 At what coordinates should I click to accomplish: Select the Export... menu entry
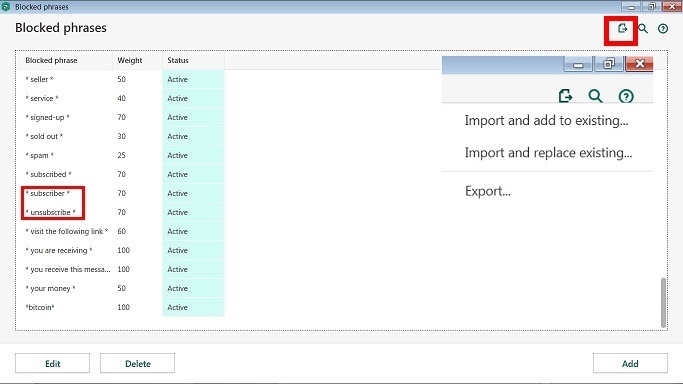point(487,191)
